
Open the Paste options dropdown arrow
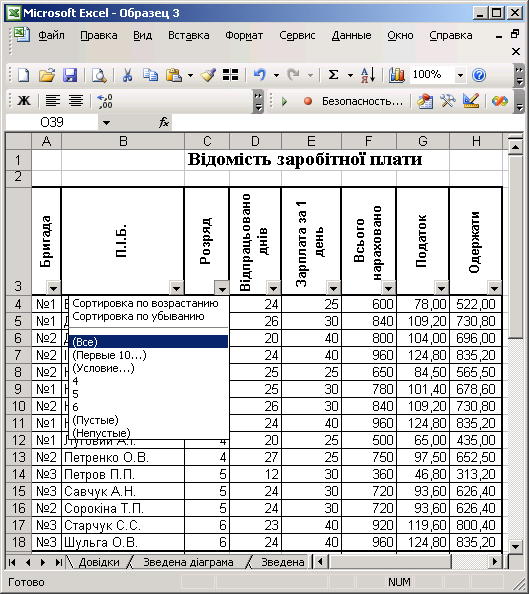(x=190, y=75)
